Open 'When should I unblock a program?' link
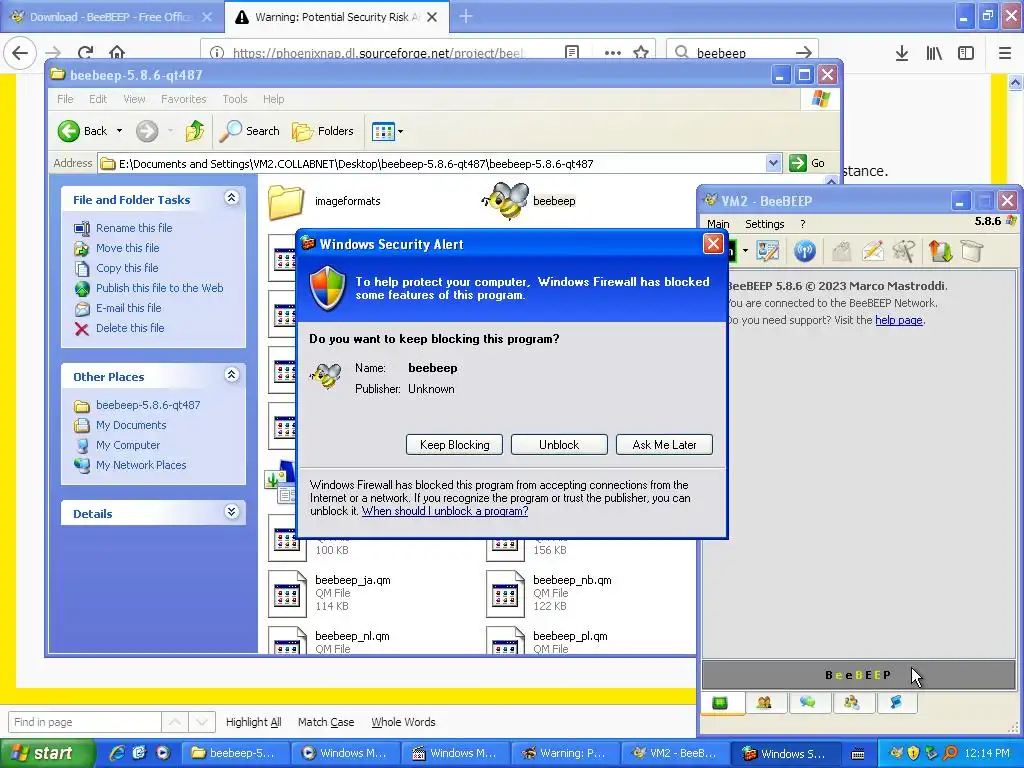Viewport: 1024px width, 768px height. (x=445, y=511)
